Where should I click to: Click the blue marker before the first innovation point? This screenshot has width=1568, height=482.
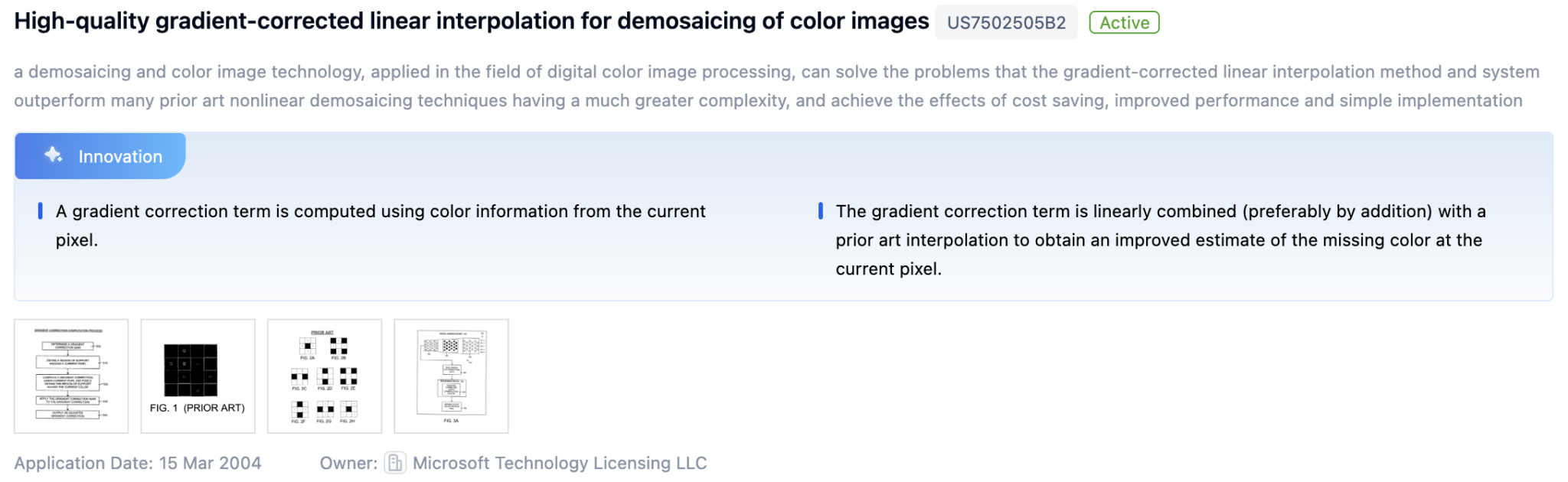(x=41, y=213)
